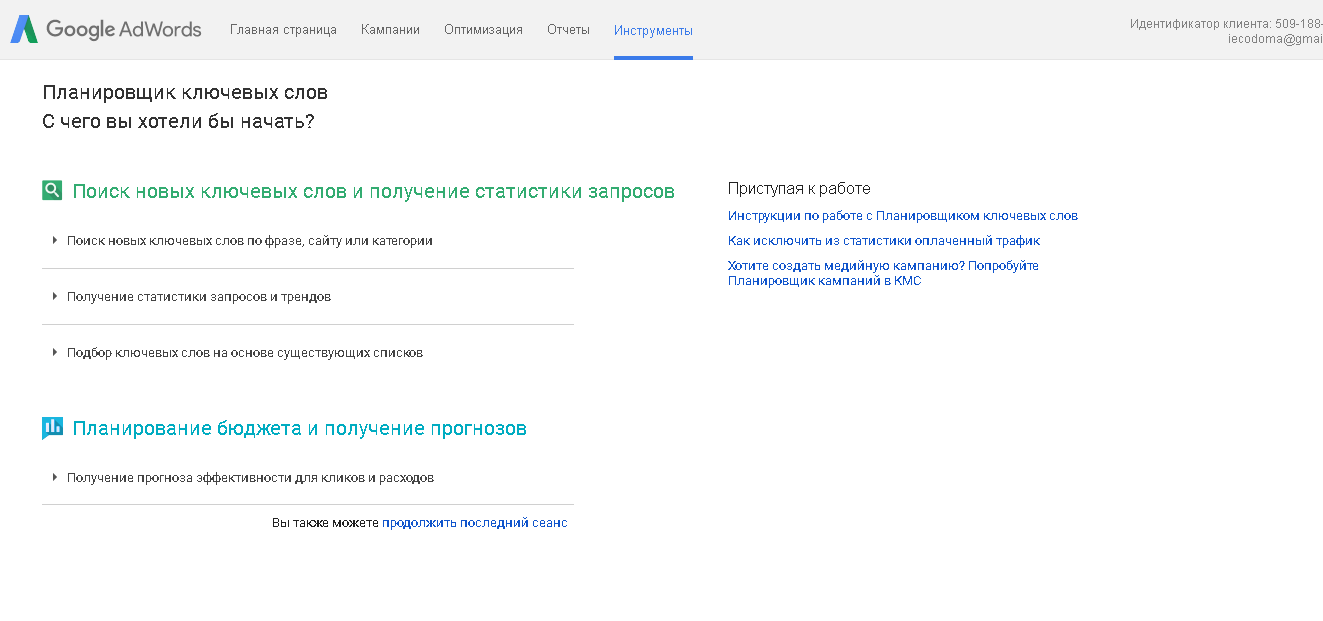Go to the "Отчеты" tab

click(x=568, y=29)
